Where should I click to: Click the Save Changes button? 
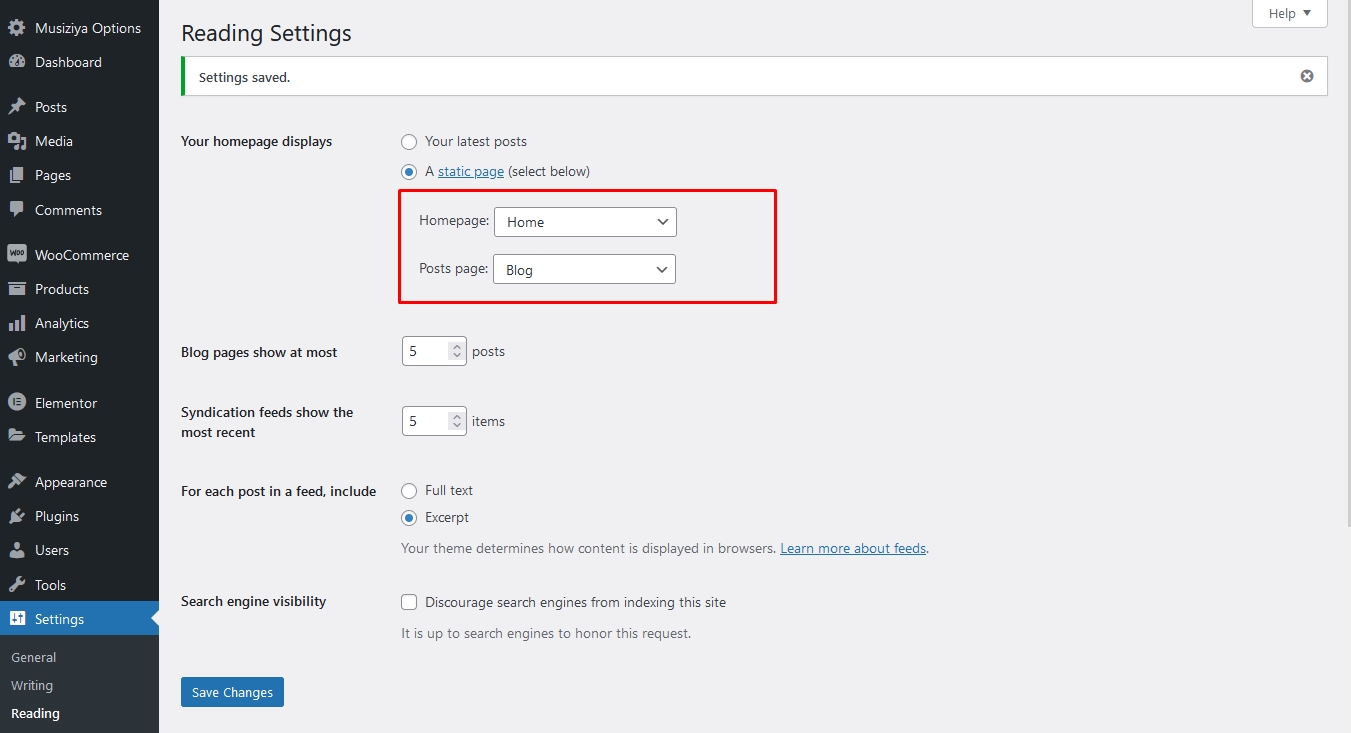[232, 692]
